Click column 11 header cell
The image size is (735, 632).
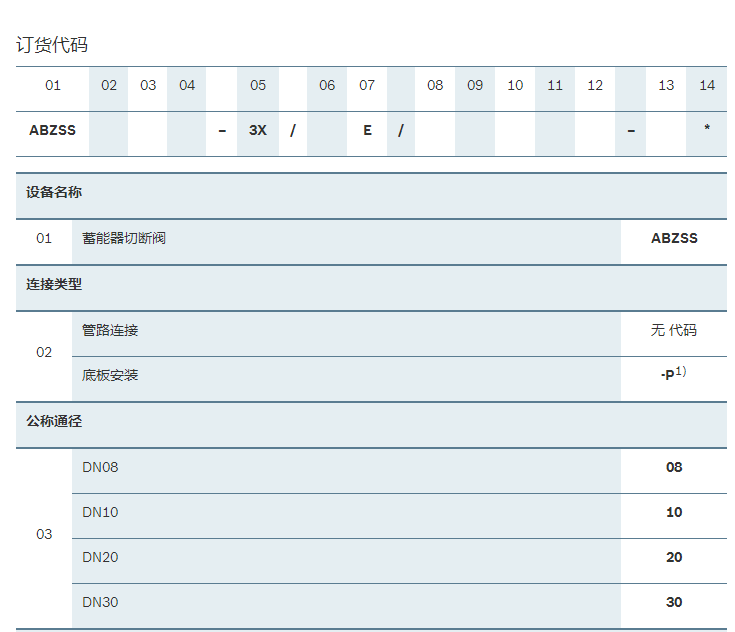click(x=555, y=86)
